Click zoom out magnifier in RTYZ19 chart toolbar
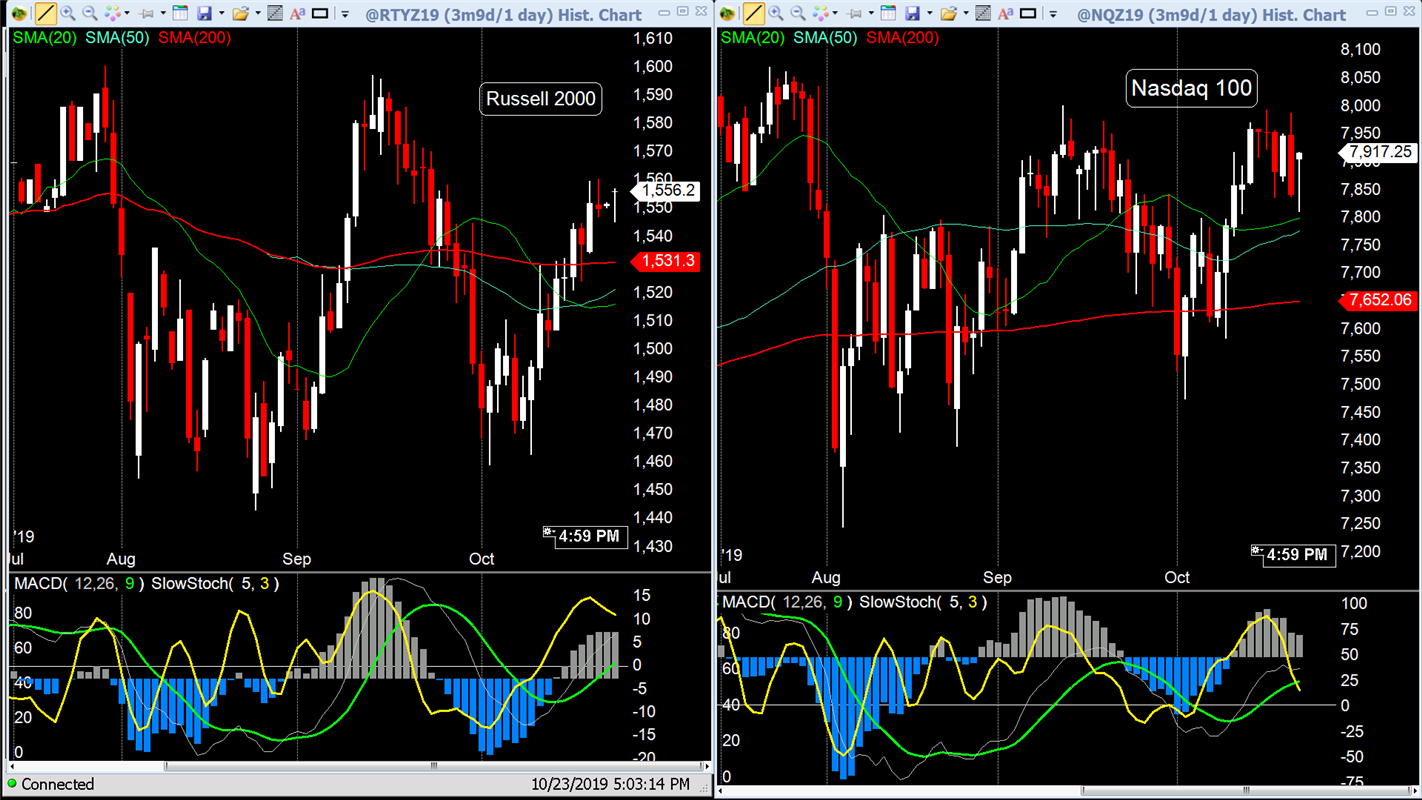Image resolution: width=1422 pixels, height=800 pixels. pyautogui.click(x=90, y=14)
